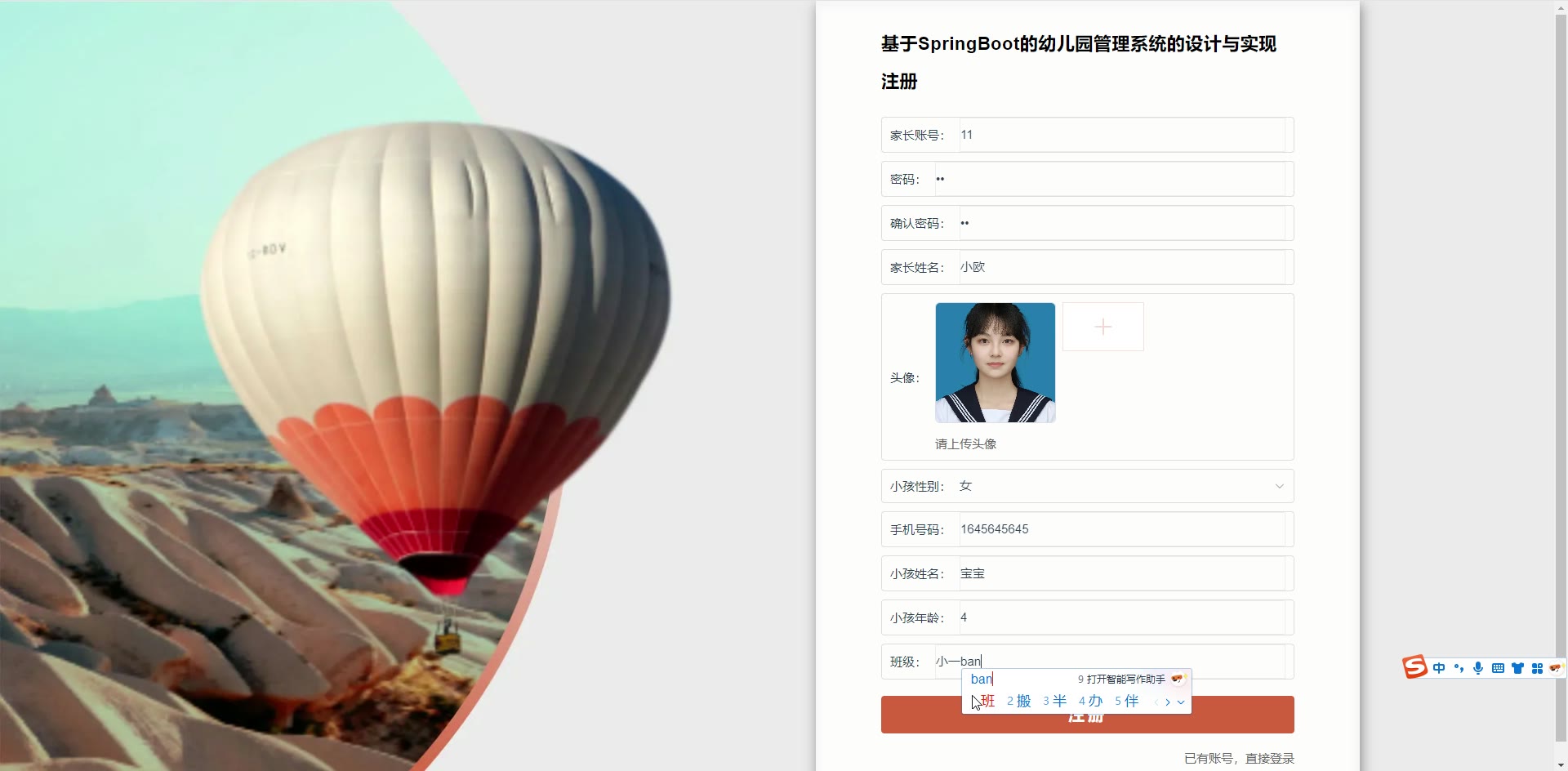
Task: Click the AI assistant avatar in IME bar
Action: coord(1555,668)
